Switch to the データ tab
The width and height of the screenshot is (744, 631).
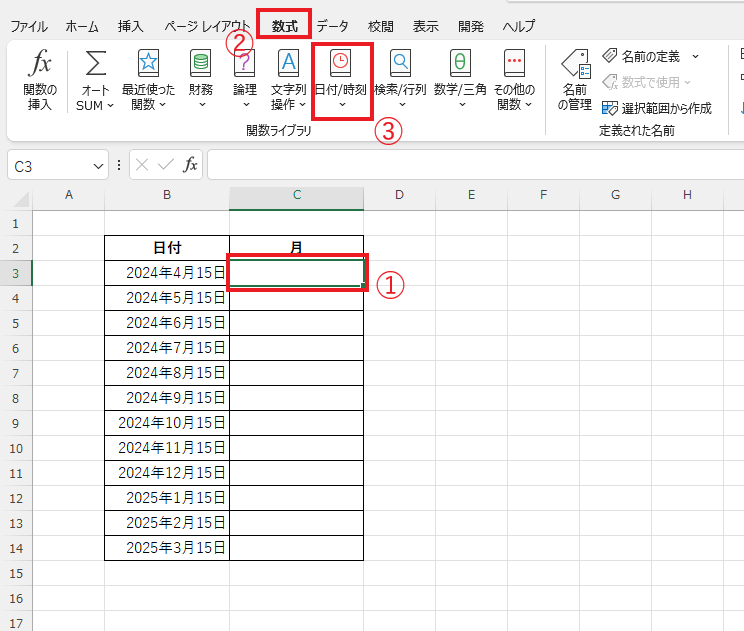(x=333, y=26)
